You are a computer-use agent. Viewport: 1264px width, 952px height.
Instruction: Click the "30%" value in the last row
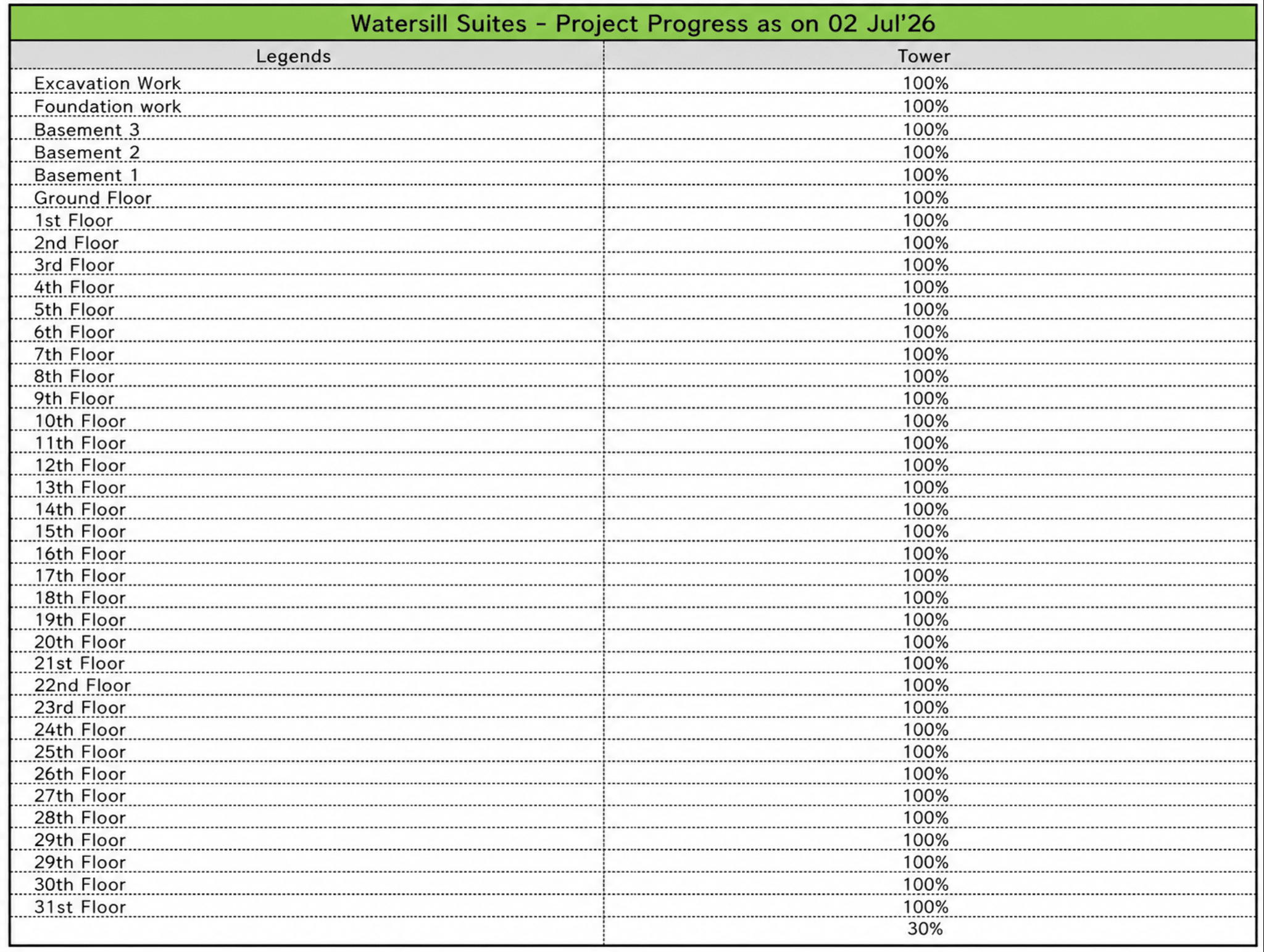(x=925, y=929)
